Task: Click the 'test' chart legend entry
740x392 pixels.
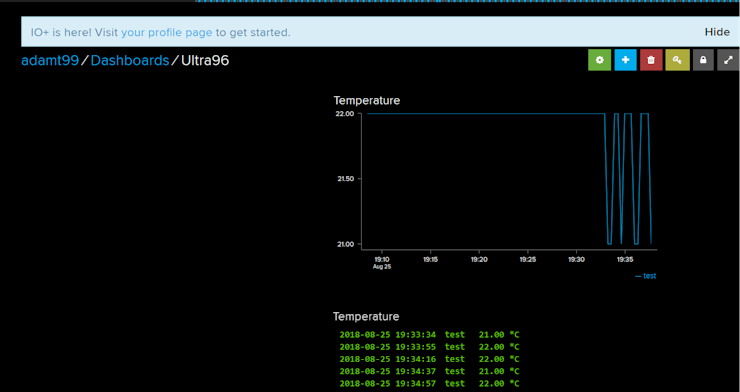Action: [x=646, y=276]
